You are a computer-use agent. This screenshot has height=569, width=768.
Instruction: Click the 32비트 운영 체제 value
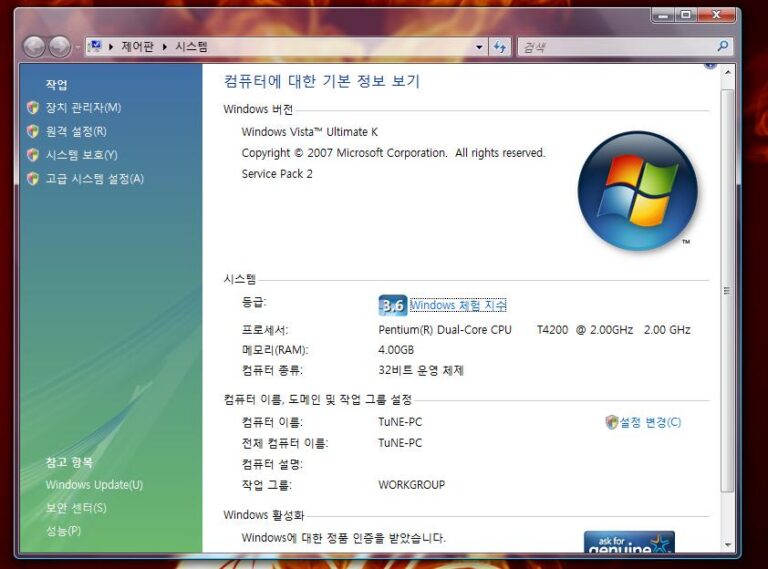pyautogui.click(x=421, y=370)
